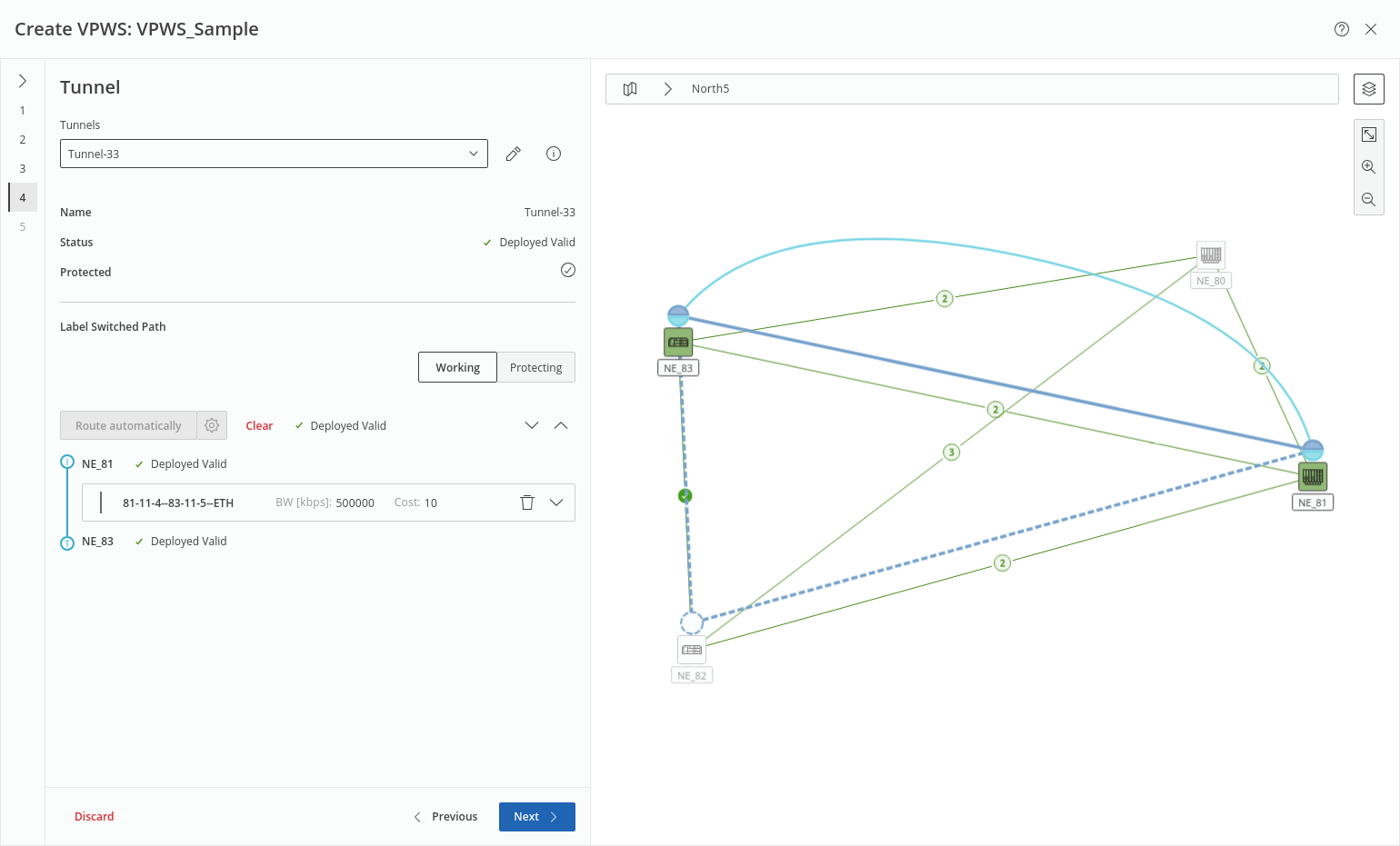Select the Working path toggle
Screen dimensions: 1400x846
point(457,367)
